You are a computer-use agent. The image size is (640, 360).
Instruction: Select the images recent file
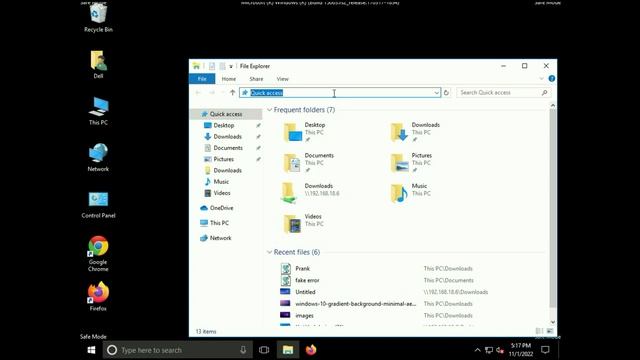tap(304, 316)
